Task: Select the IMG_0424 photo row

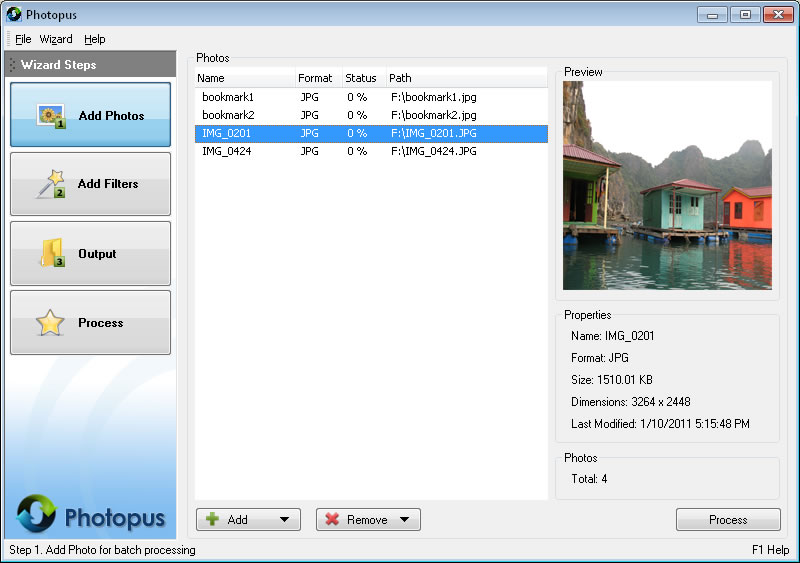Action: 226,151
